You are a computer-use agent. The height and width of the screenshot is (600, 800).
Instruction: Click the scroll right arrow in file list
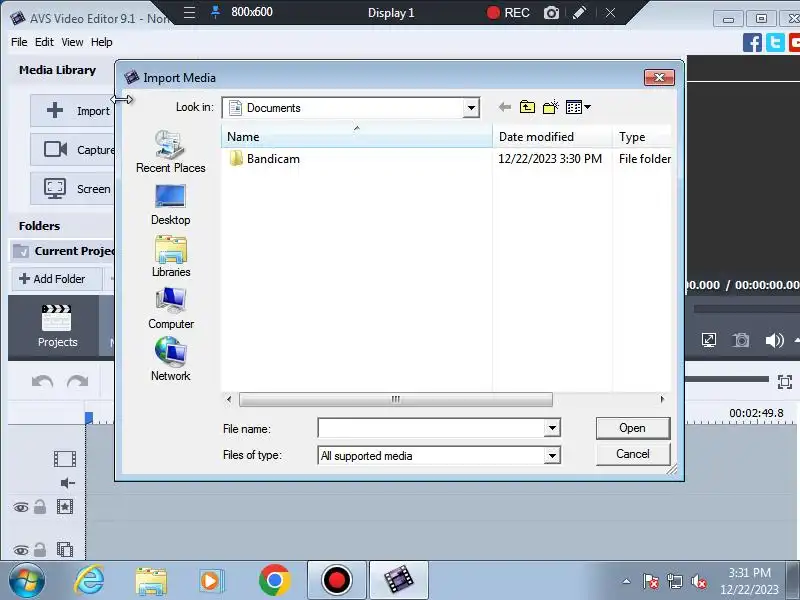(662, 399)
